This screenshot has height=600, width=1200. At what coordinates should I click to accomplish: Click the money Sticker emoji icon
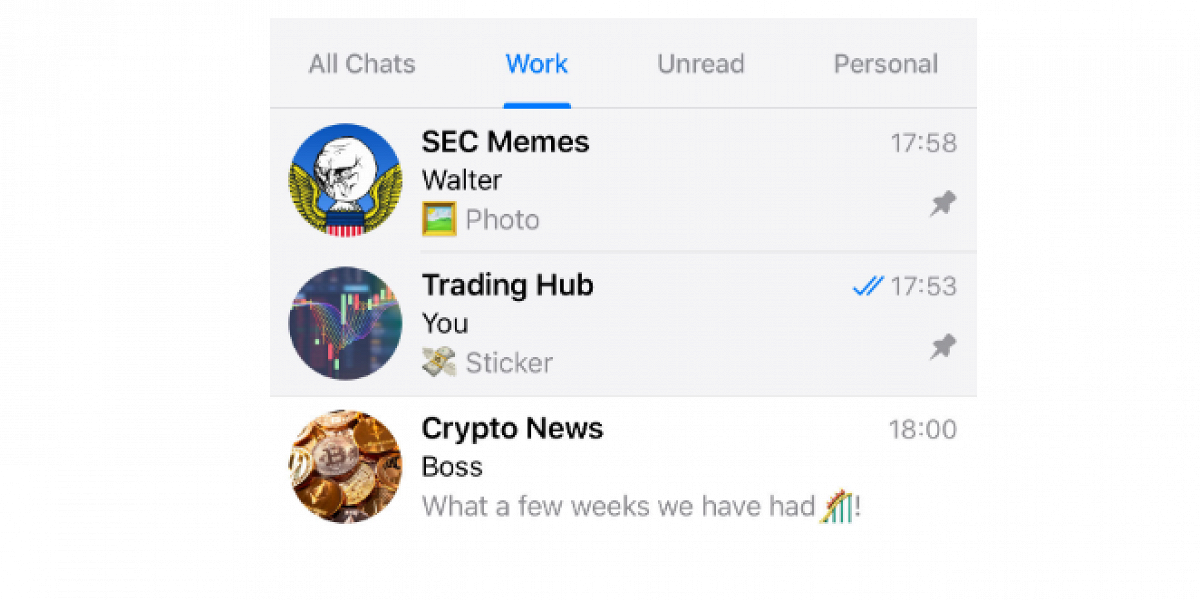[x=439, y=362]
